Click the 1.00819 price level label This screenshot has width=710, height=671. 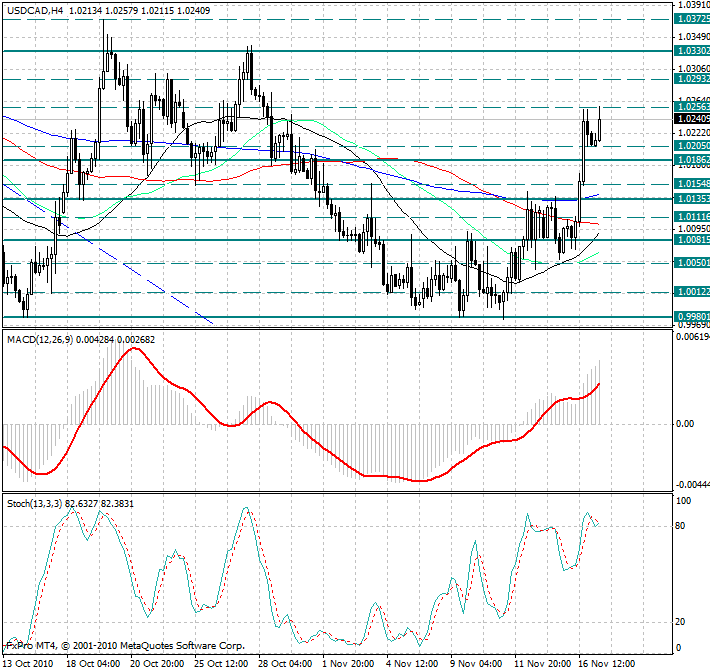[x=692, y=240]
